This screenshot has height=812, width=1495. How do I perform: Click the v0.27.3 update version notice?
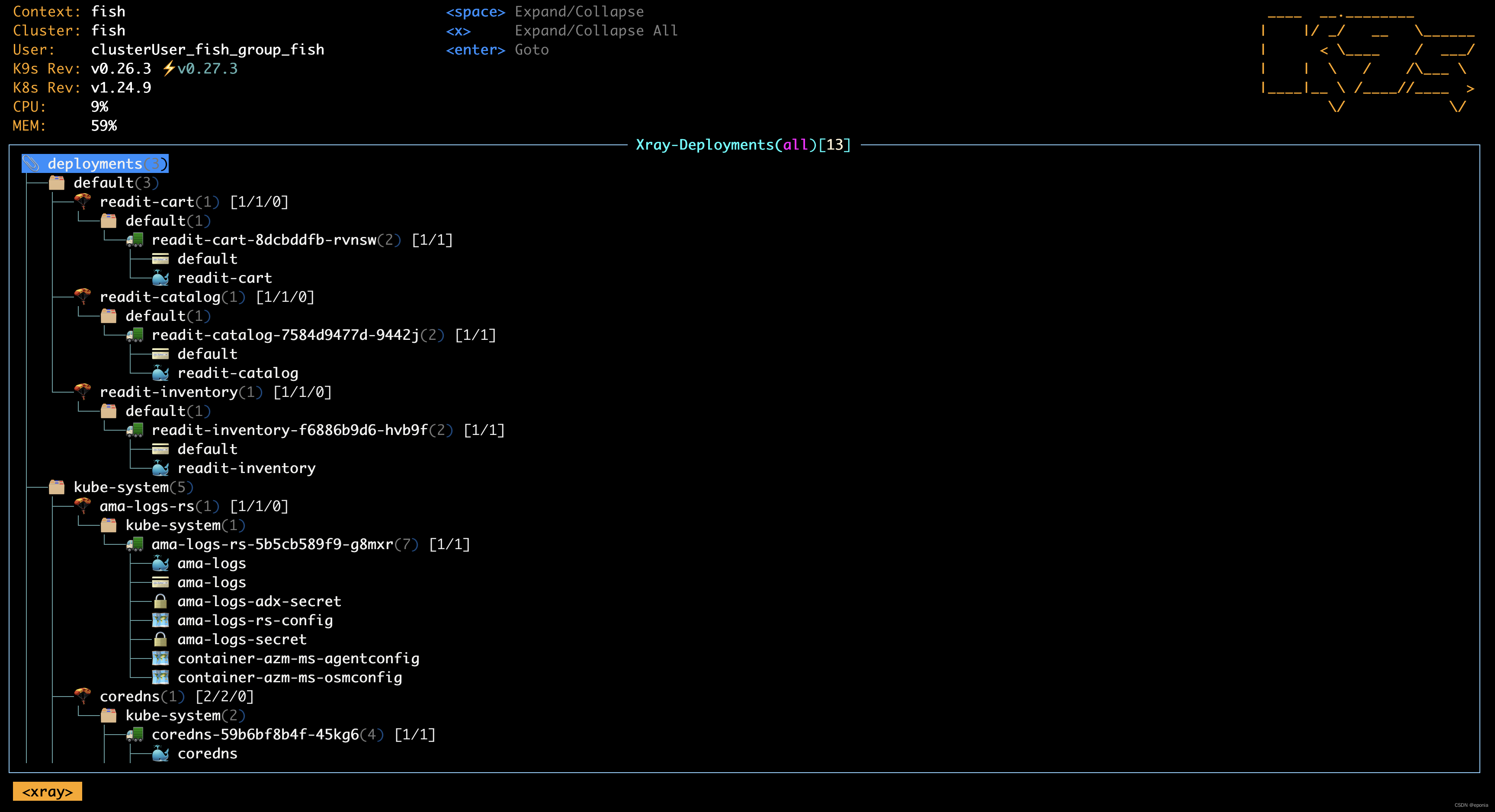coord(200,68)
